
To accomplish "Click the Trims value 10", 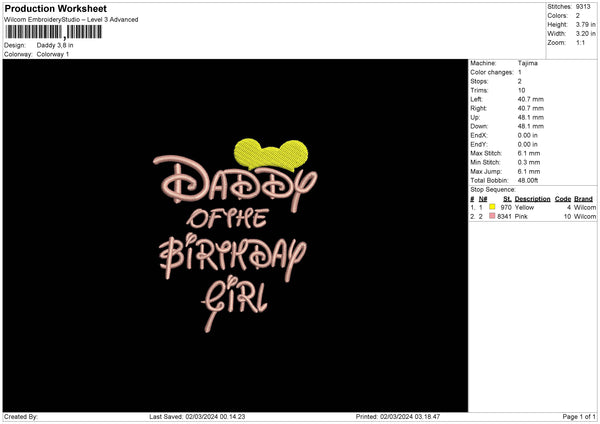I will point(521,90).
